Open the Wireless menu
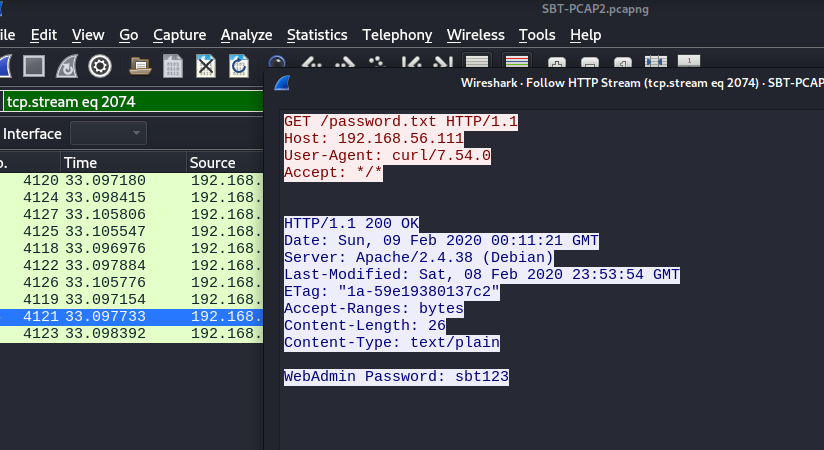The height and width of the screenshot is (450, 824). [476, 35]
